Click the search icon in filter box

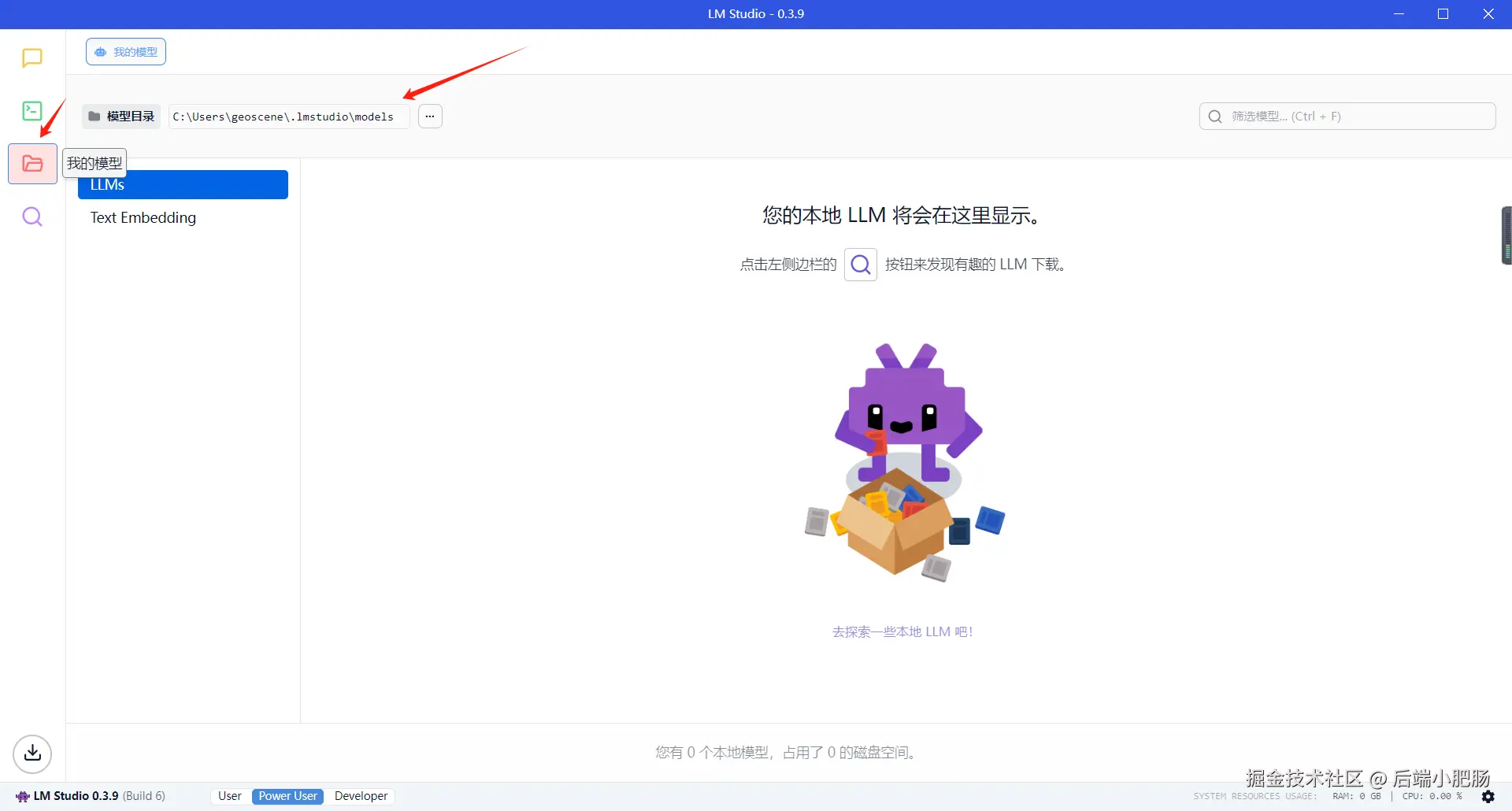1215,117
